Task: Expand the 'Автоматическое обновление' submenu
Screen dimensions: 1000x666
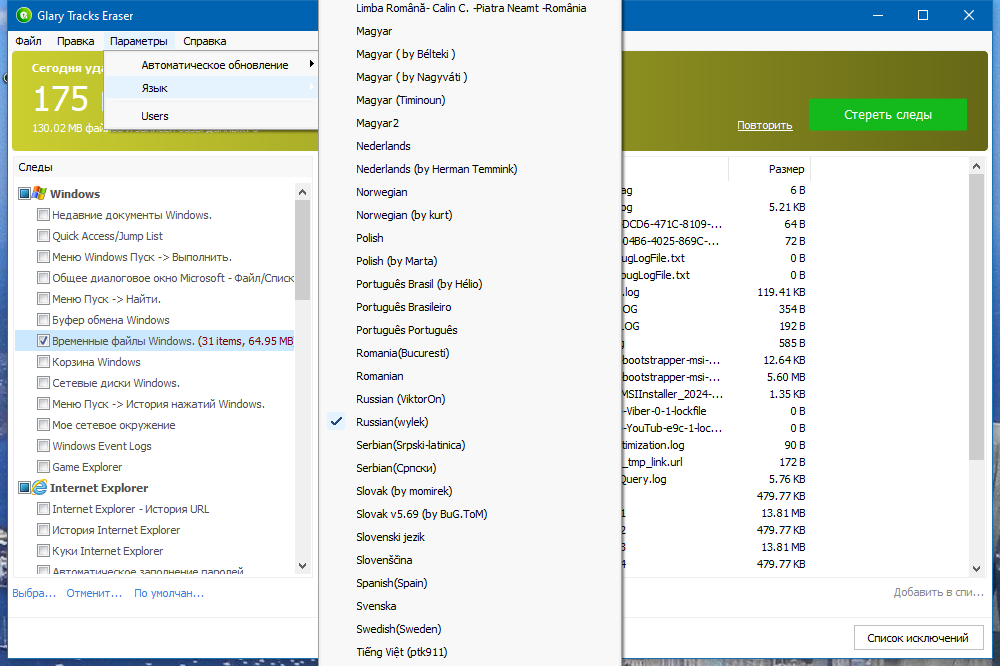Action: pos(211,65)
